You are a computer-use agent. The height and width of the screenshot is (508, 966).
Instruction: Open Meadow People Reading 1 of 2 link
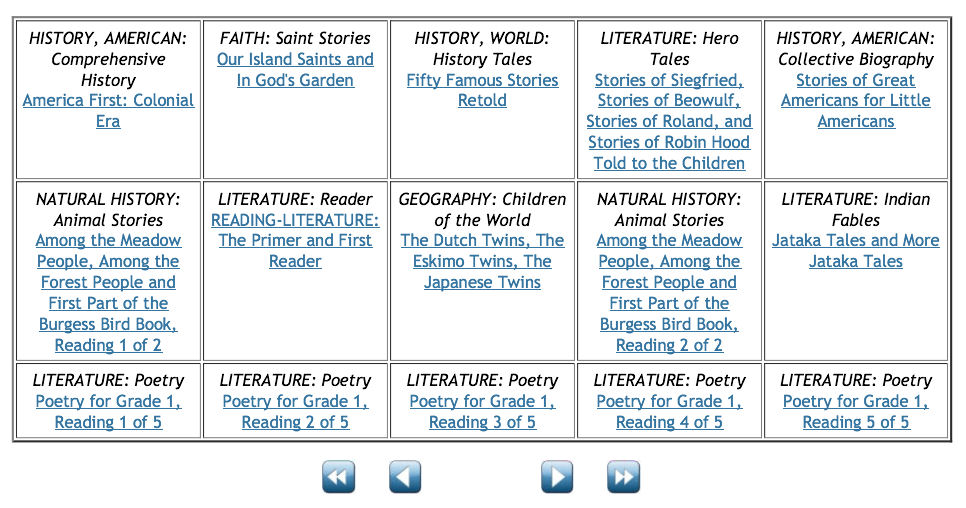tap(108, 292)
